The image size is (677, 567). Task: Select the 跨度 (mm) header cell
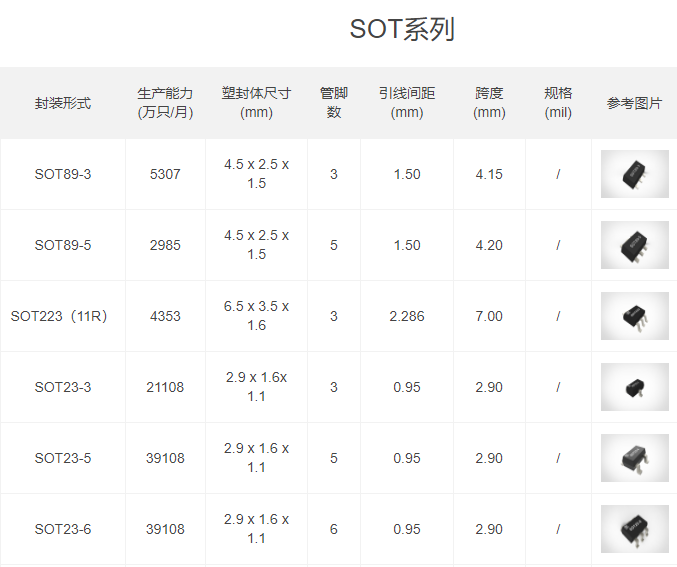pos(489,103)
